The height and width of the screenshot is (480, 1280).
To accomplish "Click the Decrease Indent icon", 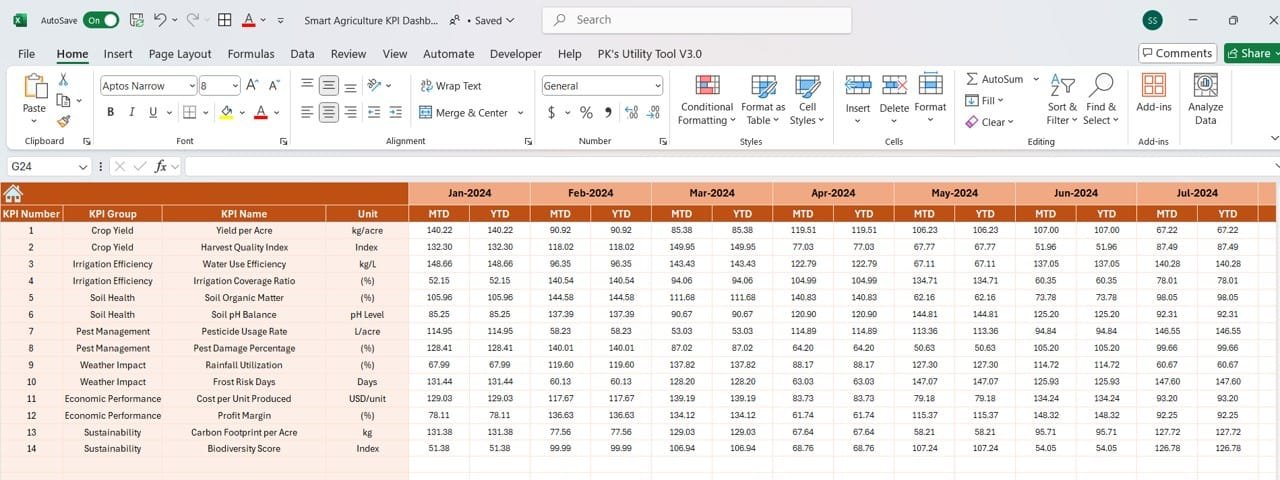I will pos(373,113).
